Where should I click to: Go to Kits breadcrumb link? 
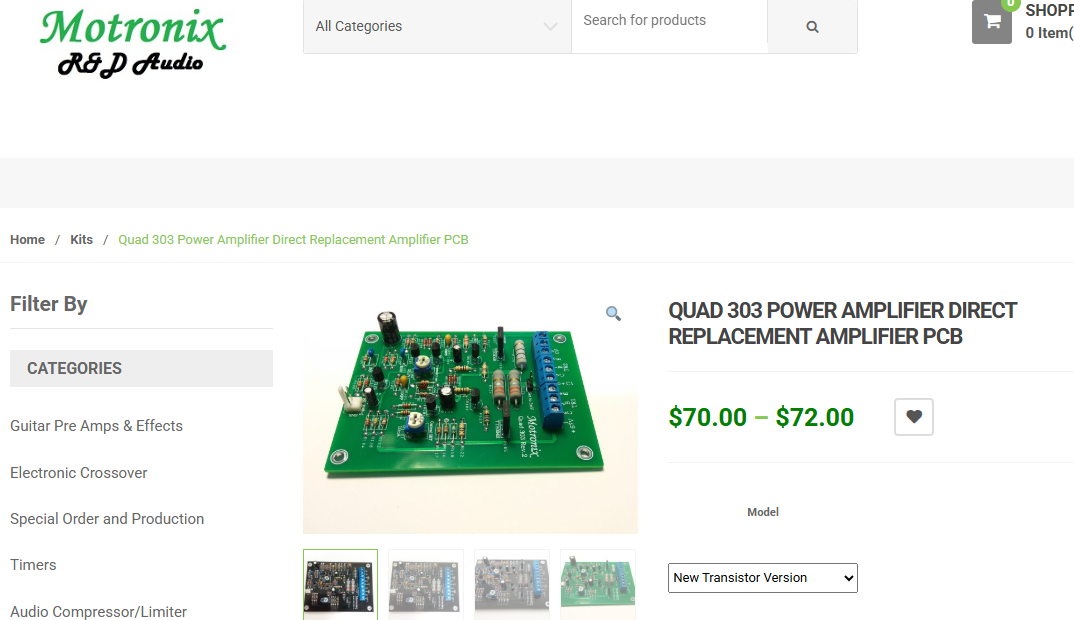pyautogui.click(x=82, y=240)
